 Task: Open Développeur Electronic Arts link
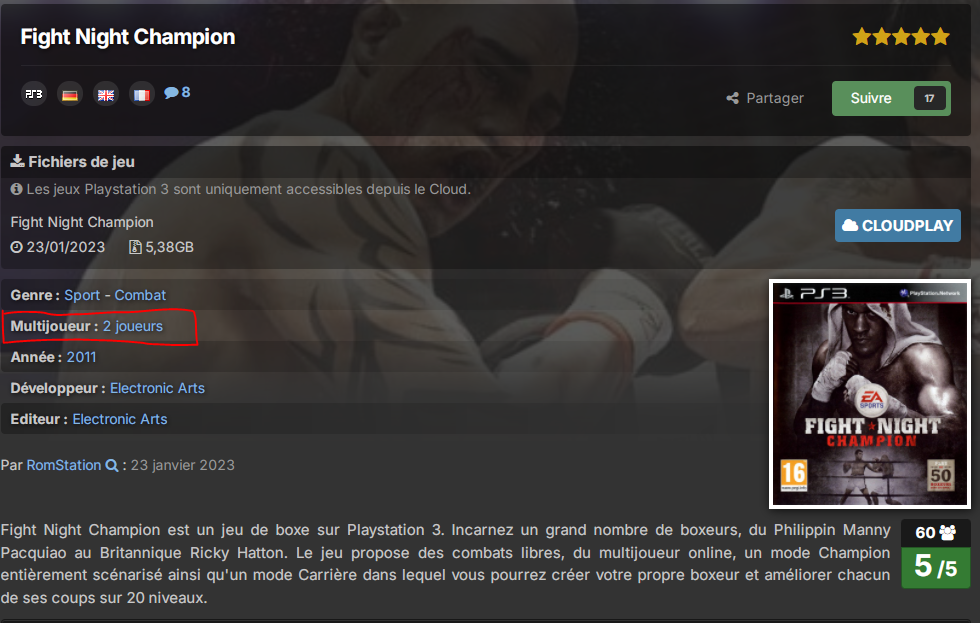pyautogui.click(x=158, y=388)
